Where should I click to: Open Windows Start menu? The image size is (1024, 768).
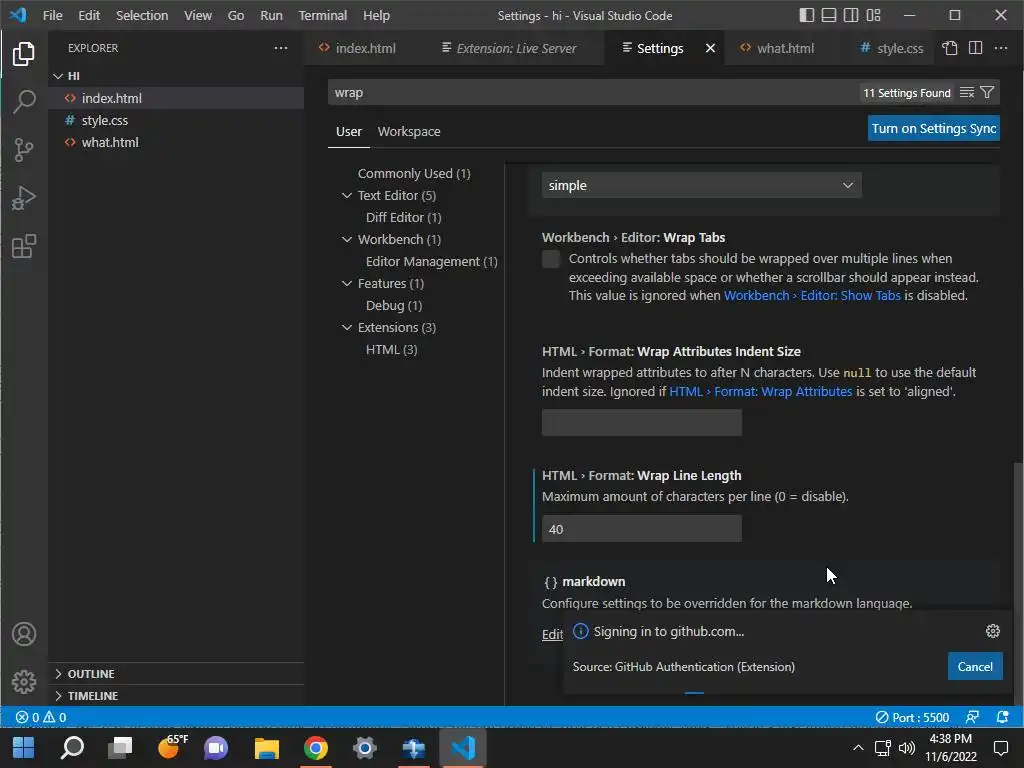tap(24, 748)
